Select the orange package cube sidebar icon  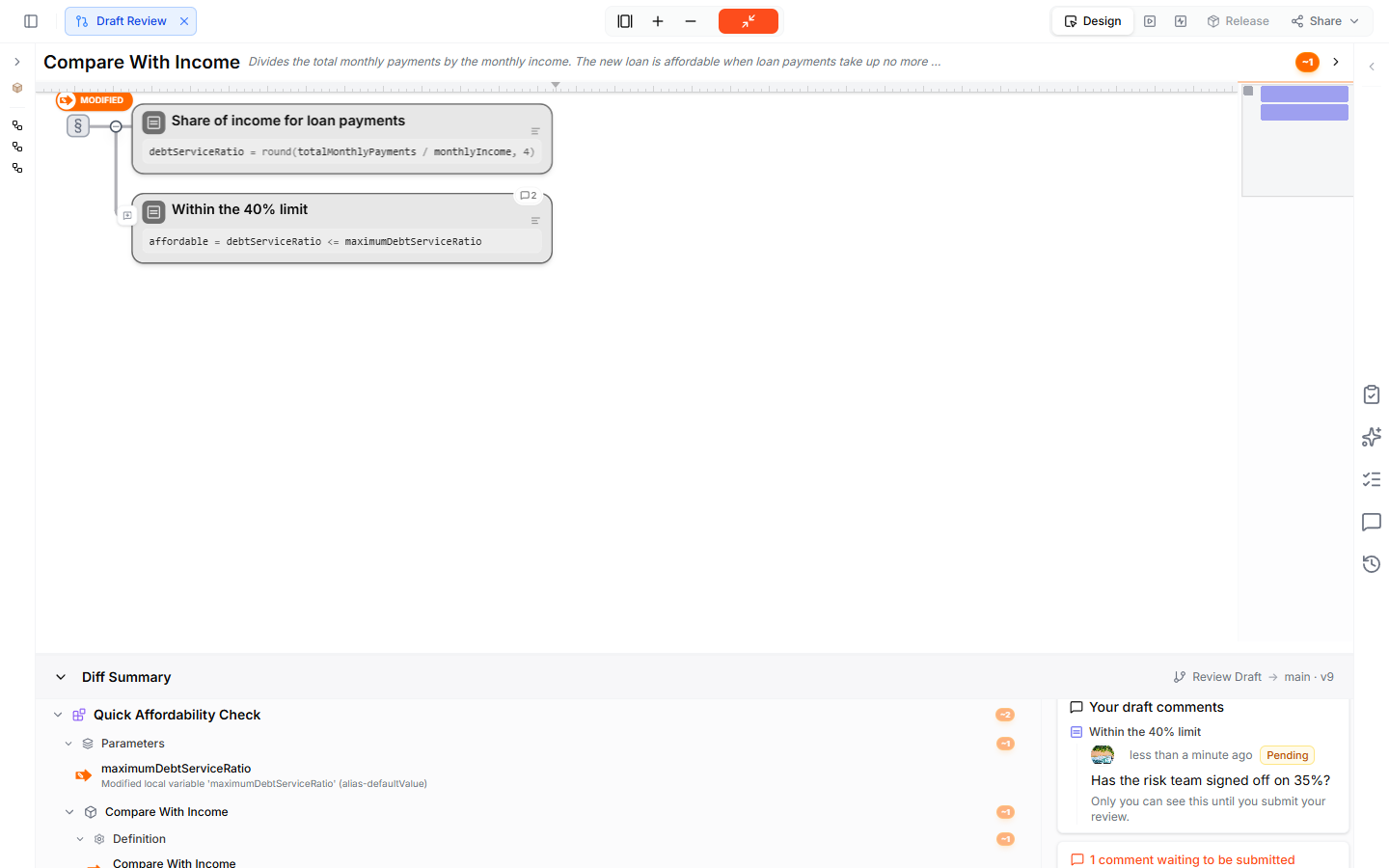click(17, 88)
